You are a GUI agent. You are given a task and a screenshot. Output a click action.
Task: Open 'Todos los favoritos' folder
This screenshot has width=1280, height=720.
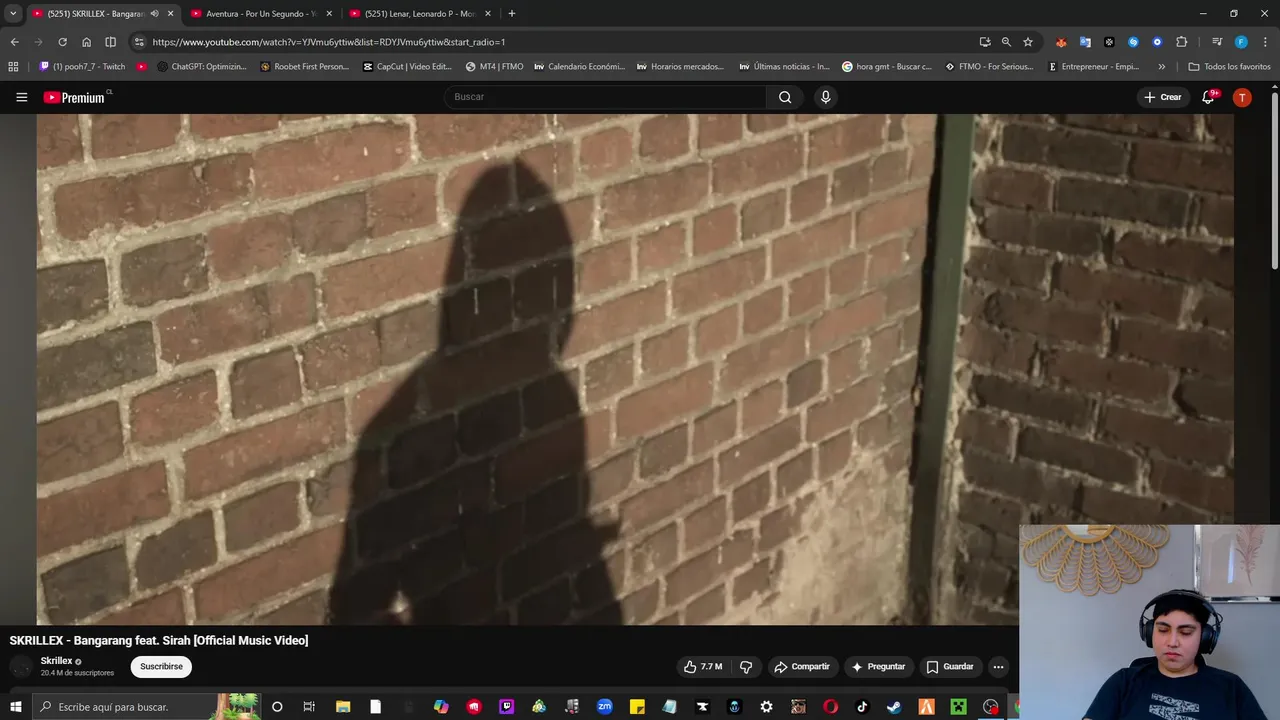click(1229, 67)
